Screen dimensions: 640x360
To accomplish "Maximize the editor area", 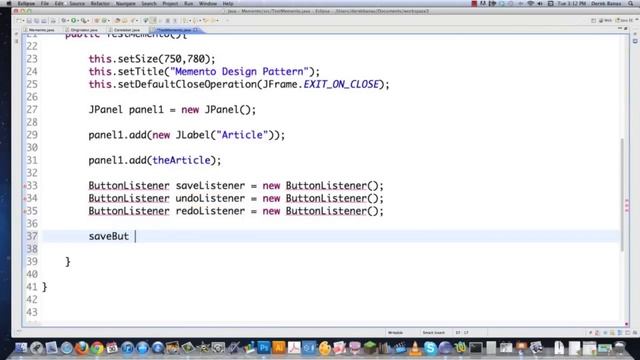I will (626, 29).
